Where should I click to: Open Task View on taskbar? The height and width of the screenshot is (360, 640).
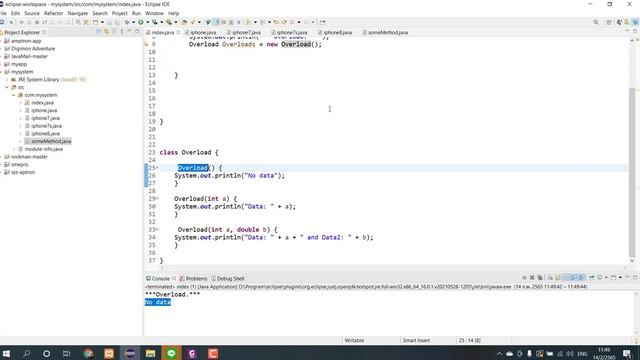pos(67,353)
